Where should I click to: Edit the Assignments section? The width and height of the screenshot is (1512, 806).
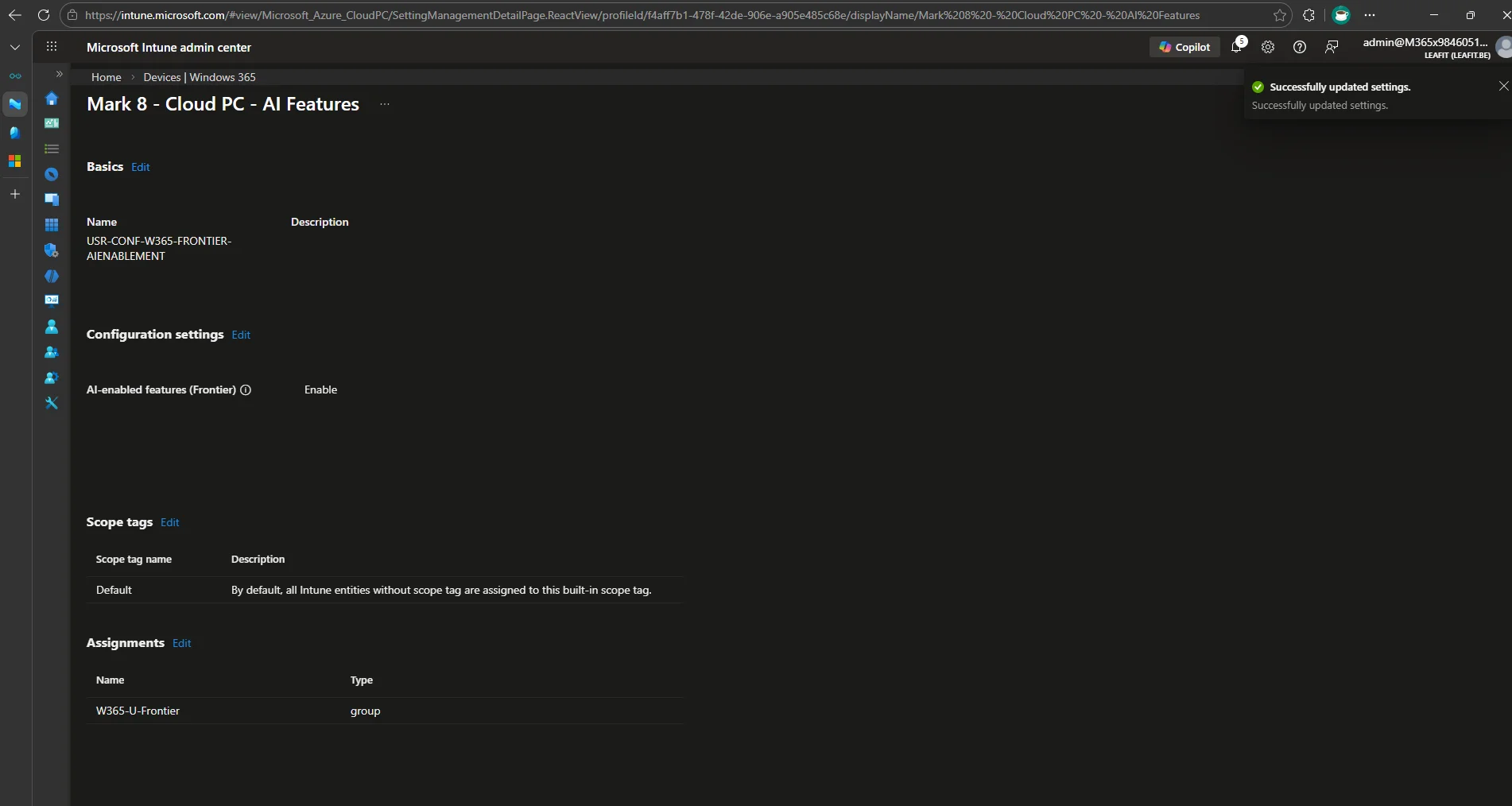tap(181, 643)
